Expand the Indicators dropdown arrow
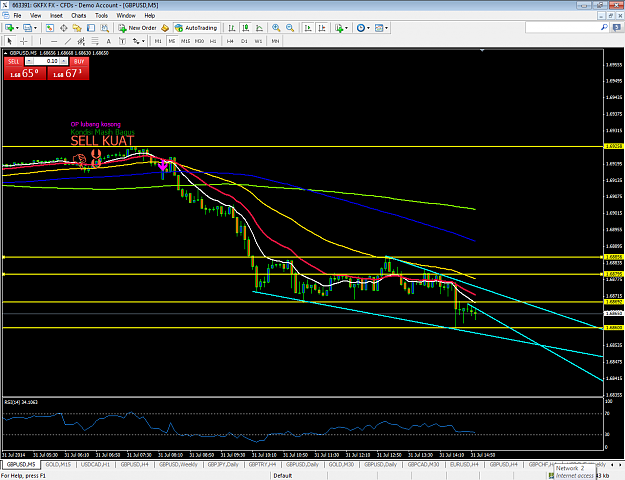The height and width of the screenshot is (480, 625). (346, 28)
